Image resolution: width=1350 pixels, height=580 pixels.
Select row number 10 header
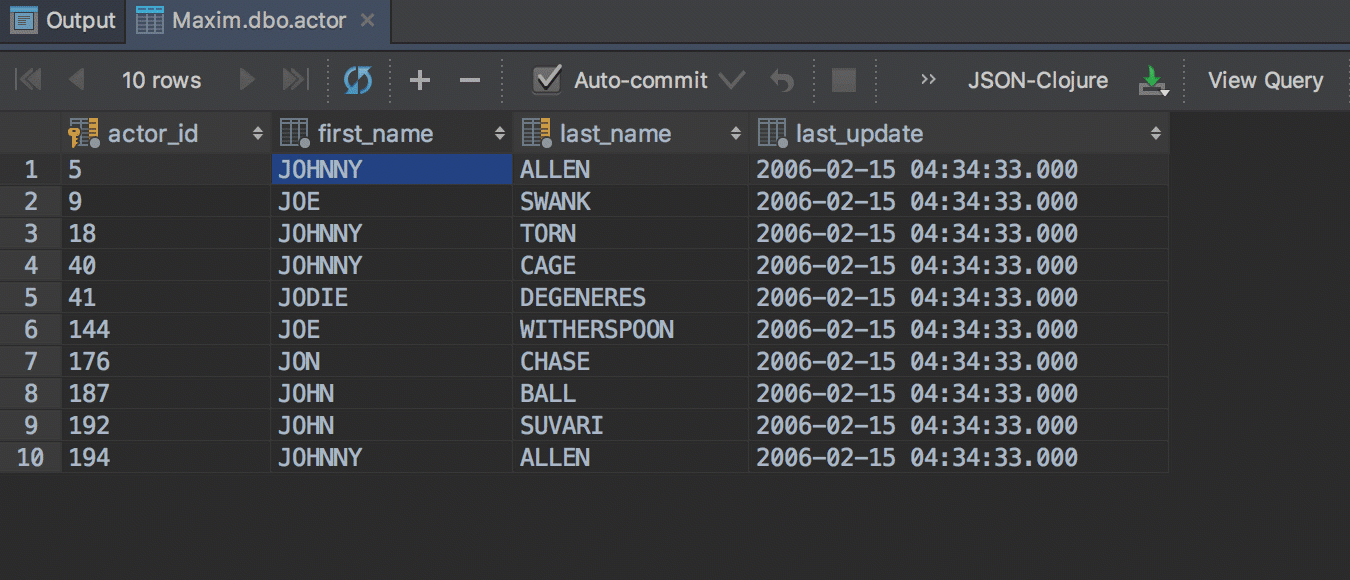point(31,457)
